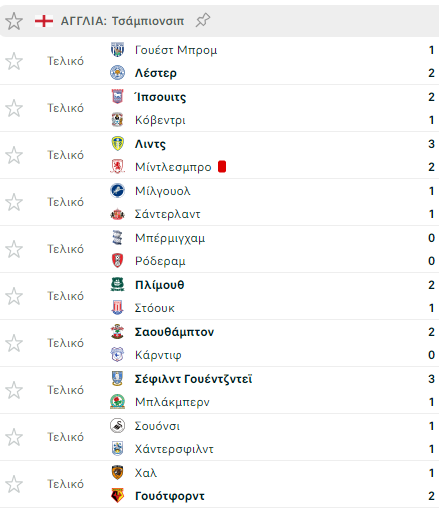Star the Χαλ vs Γουότφορντ match
This screenshot has height=508, width=439.
(14, 484)
